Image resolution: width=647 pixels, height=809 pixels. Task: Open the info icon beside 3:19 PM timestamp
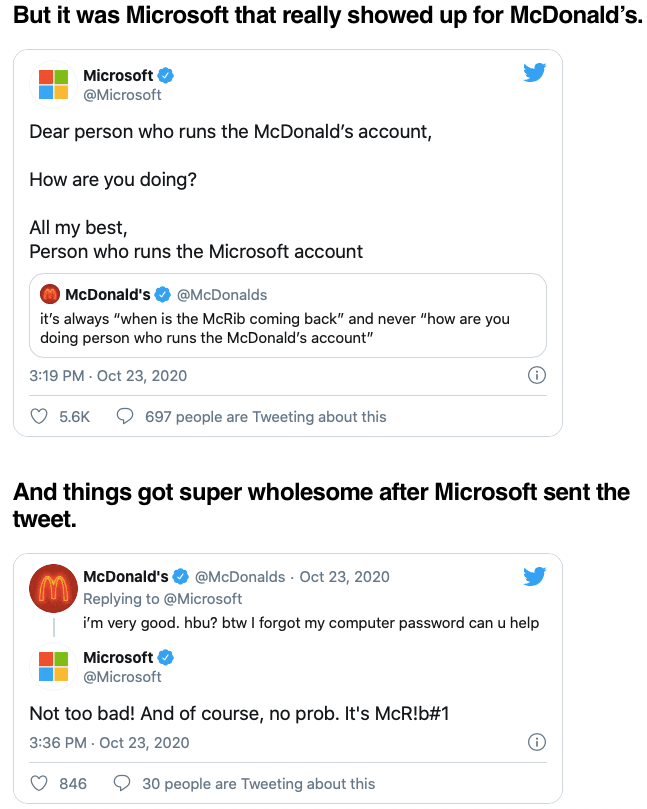click(537, 375)
